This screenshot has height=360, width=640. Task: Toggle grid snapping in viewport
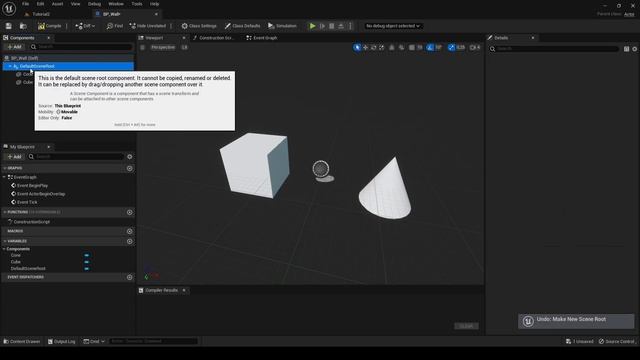pyautogui.click(x=412, y=47)
